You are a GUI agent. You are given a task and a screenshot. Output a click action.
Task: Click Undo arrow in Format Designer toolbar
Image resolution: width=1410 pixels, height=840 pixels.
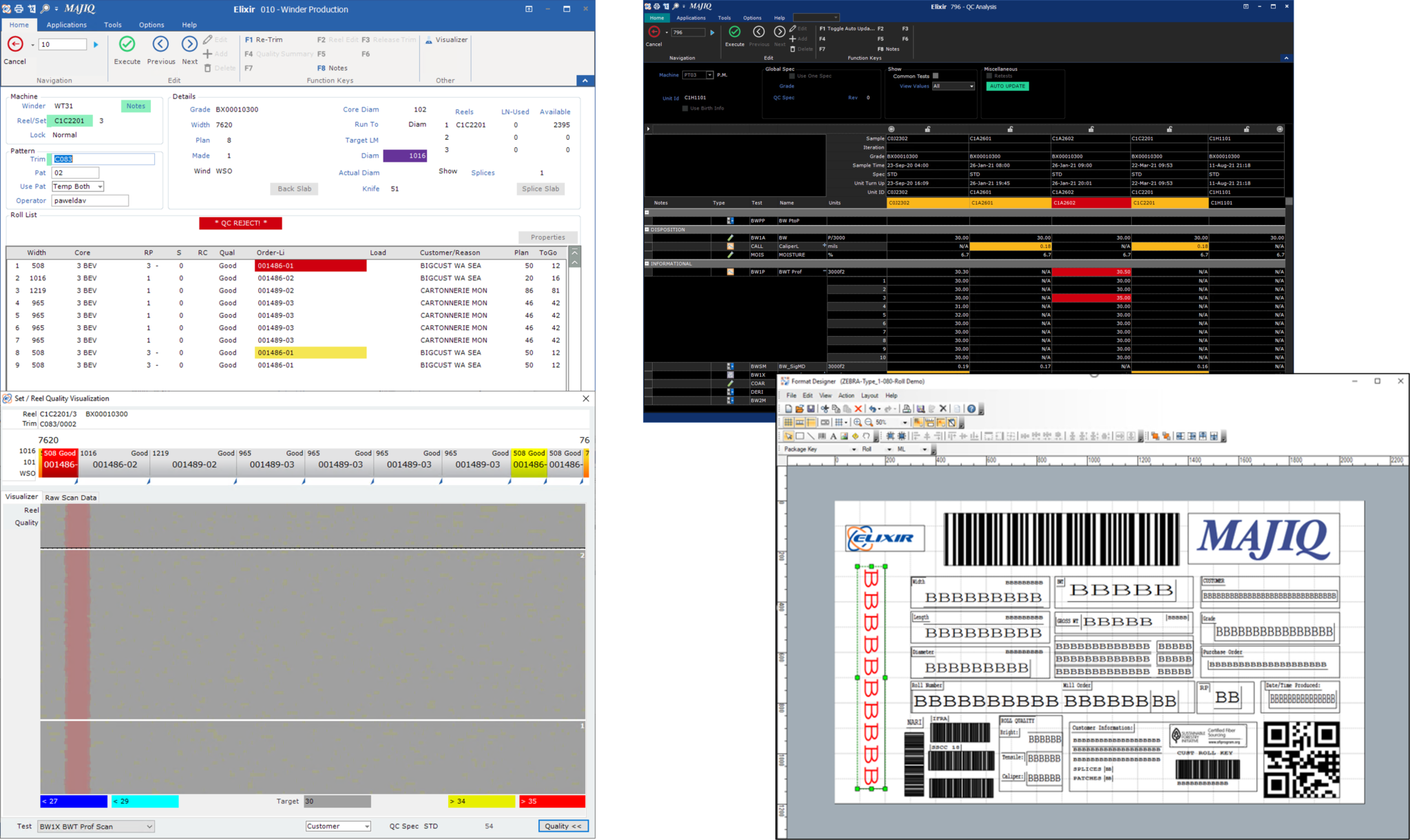point(872,409)
